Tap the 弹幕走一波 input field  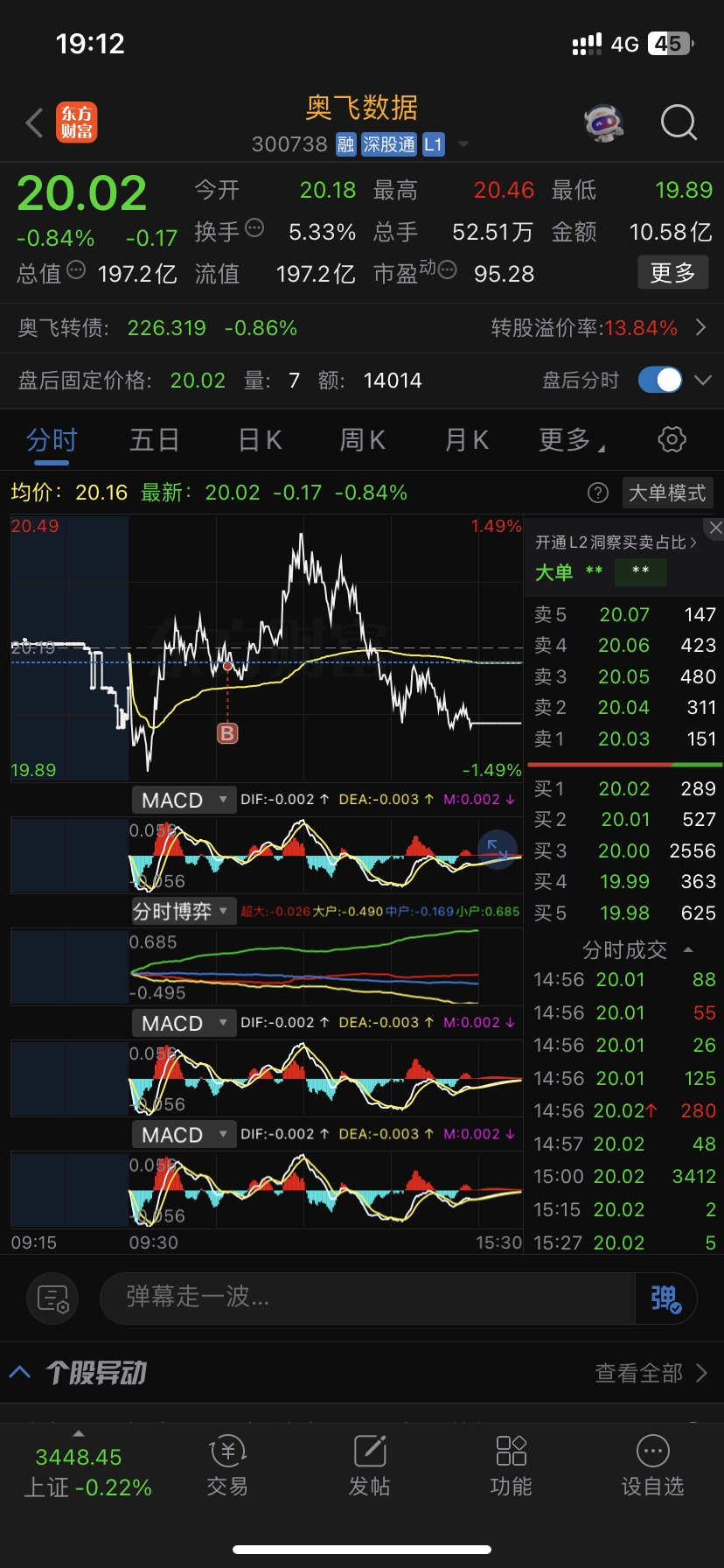(367, 1298)
